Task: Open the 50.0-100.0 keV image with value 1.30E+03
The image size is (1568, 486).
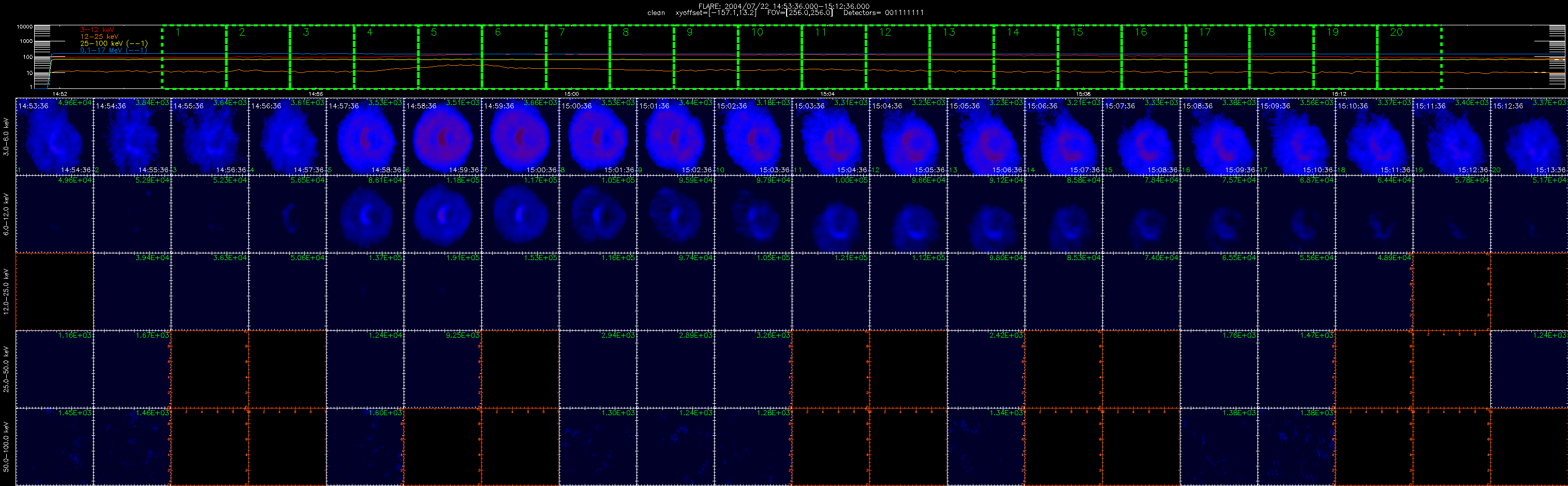Action: tap(598, 447)
